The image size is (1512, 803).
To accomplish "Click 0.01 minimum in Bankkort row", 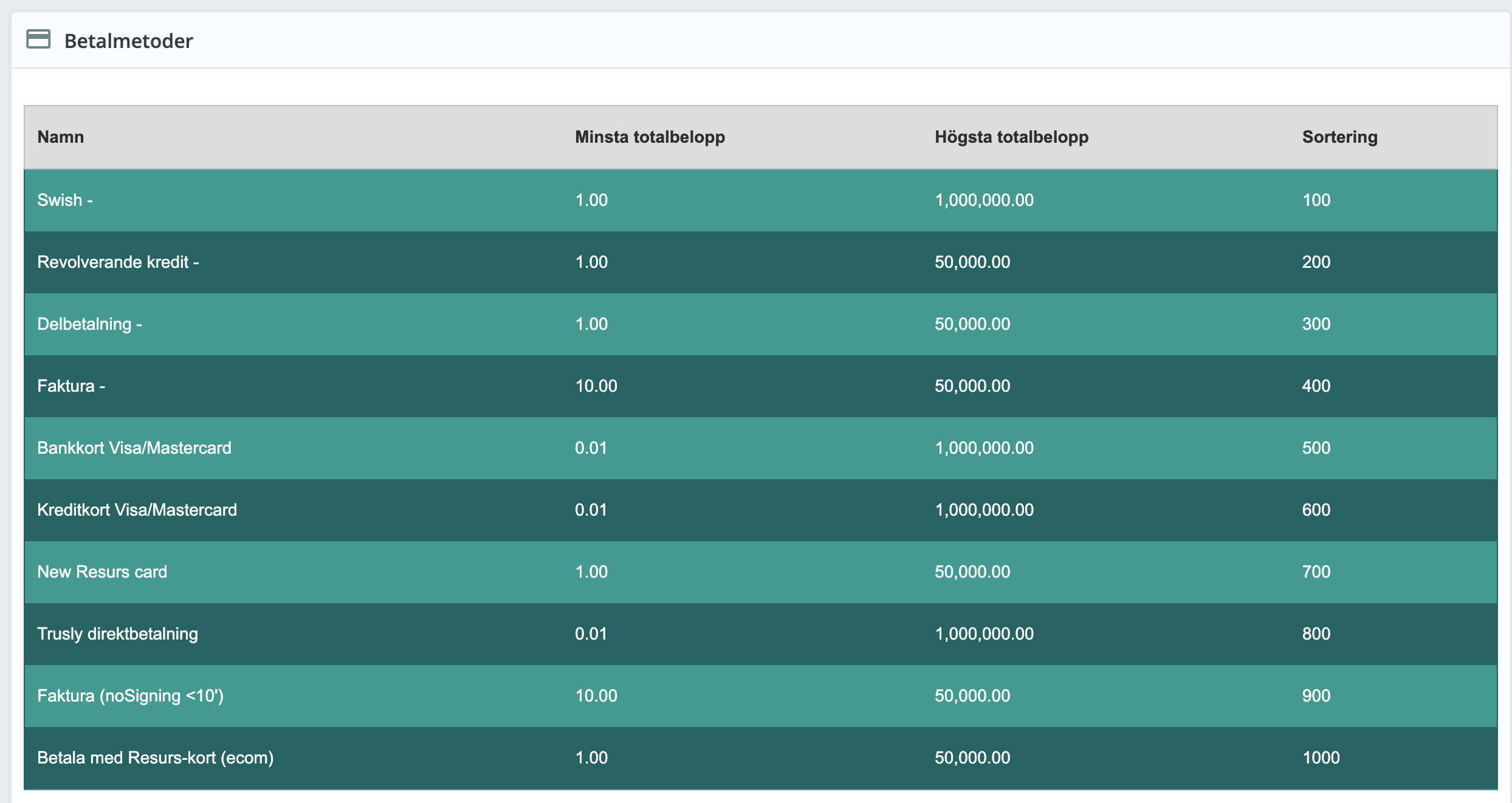I will (591, 448).
